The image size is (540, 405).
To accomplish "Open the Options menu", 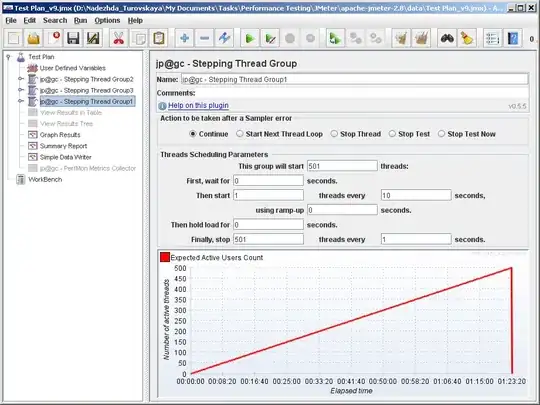I will (x=107, y=21).
